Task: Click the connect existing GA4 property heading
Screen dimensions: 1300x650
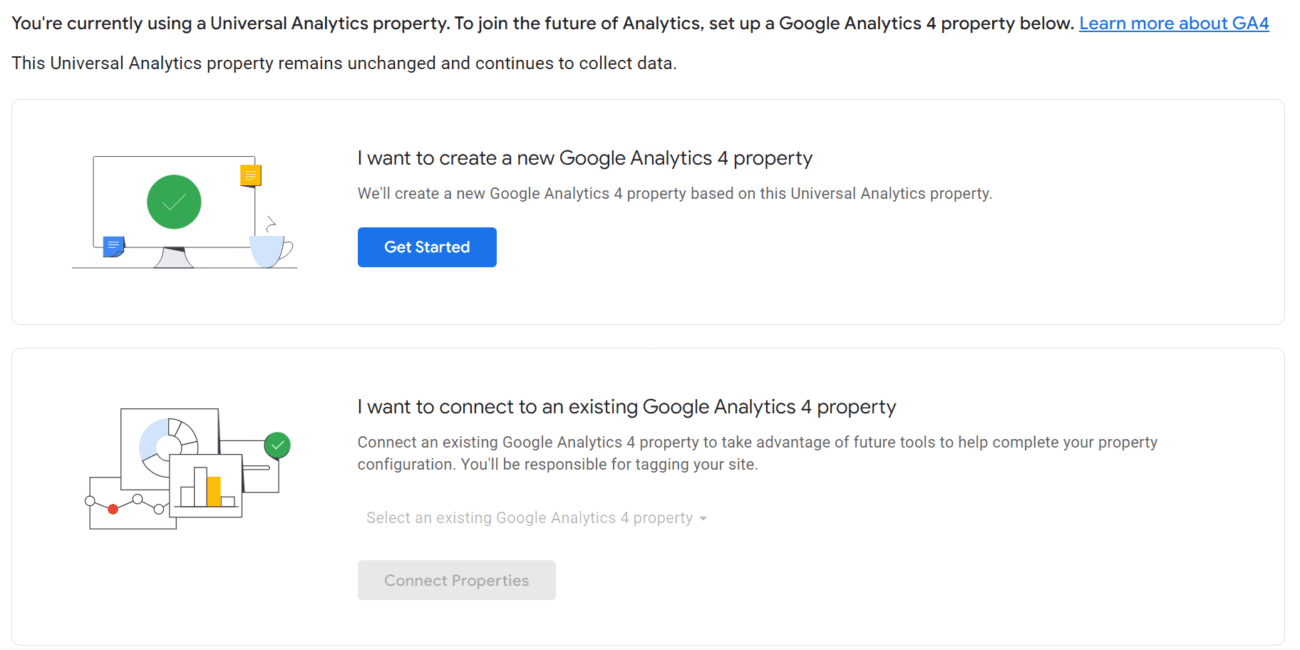Action: coord(627,407)
